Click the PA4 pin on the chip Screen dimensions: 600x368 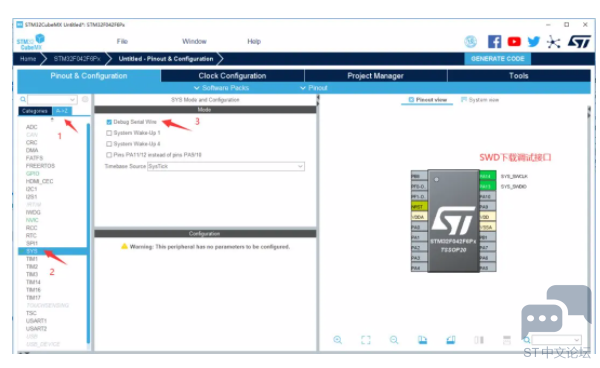click(419, 268)
